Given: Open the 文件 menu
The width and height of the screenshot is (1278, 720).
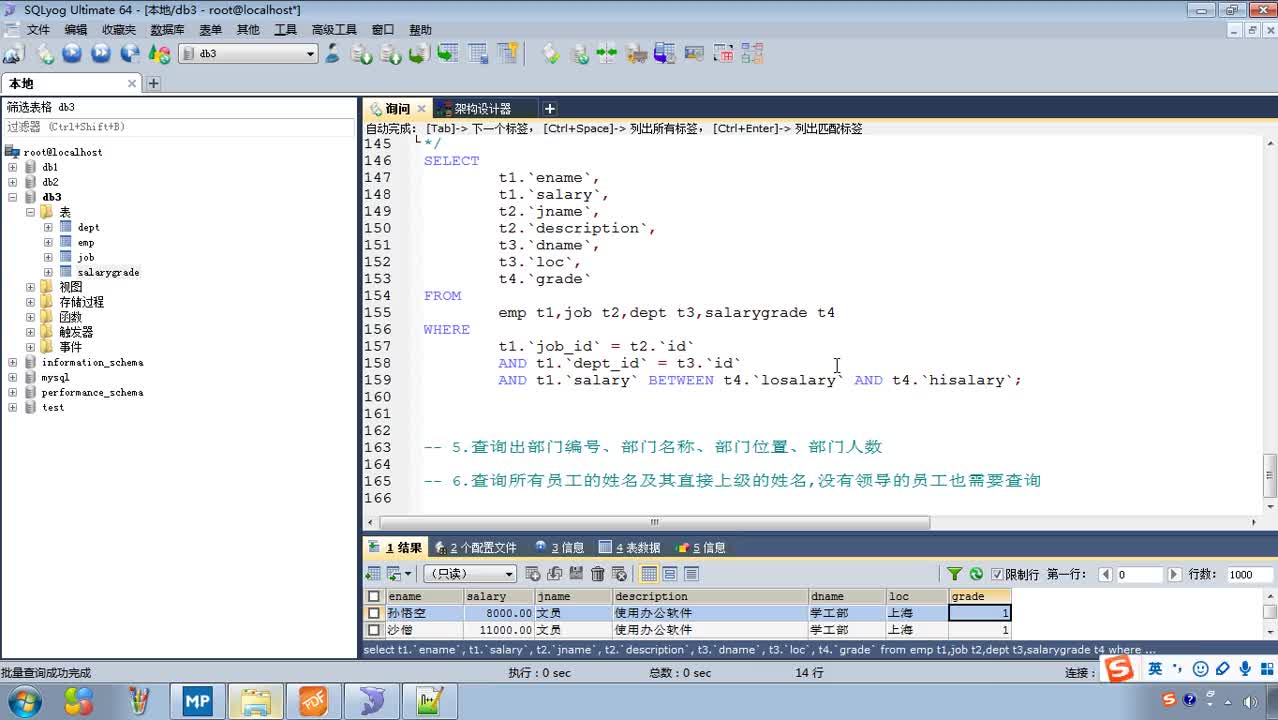Looking at the screenshot, I should click(38, 30).
